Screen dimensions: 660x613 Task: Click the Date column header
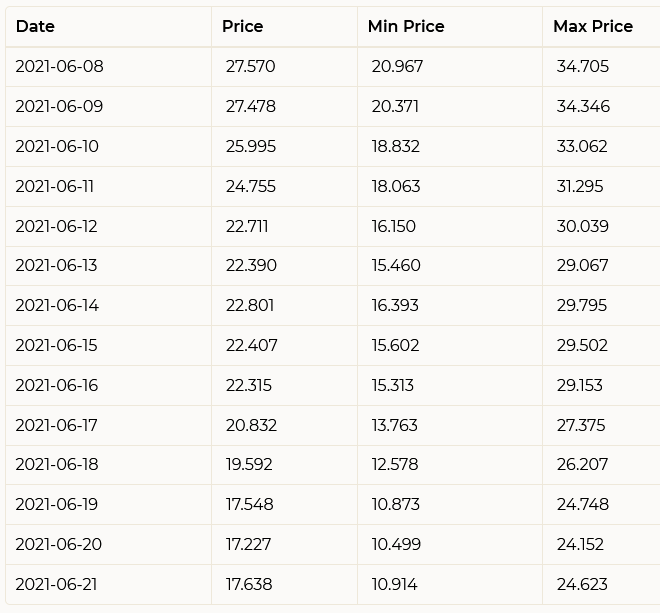(x=35, y=27)
